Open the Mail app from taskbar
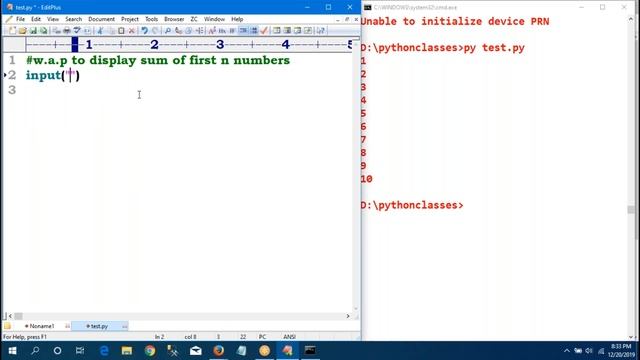 [196, 351]
